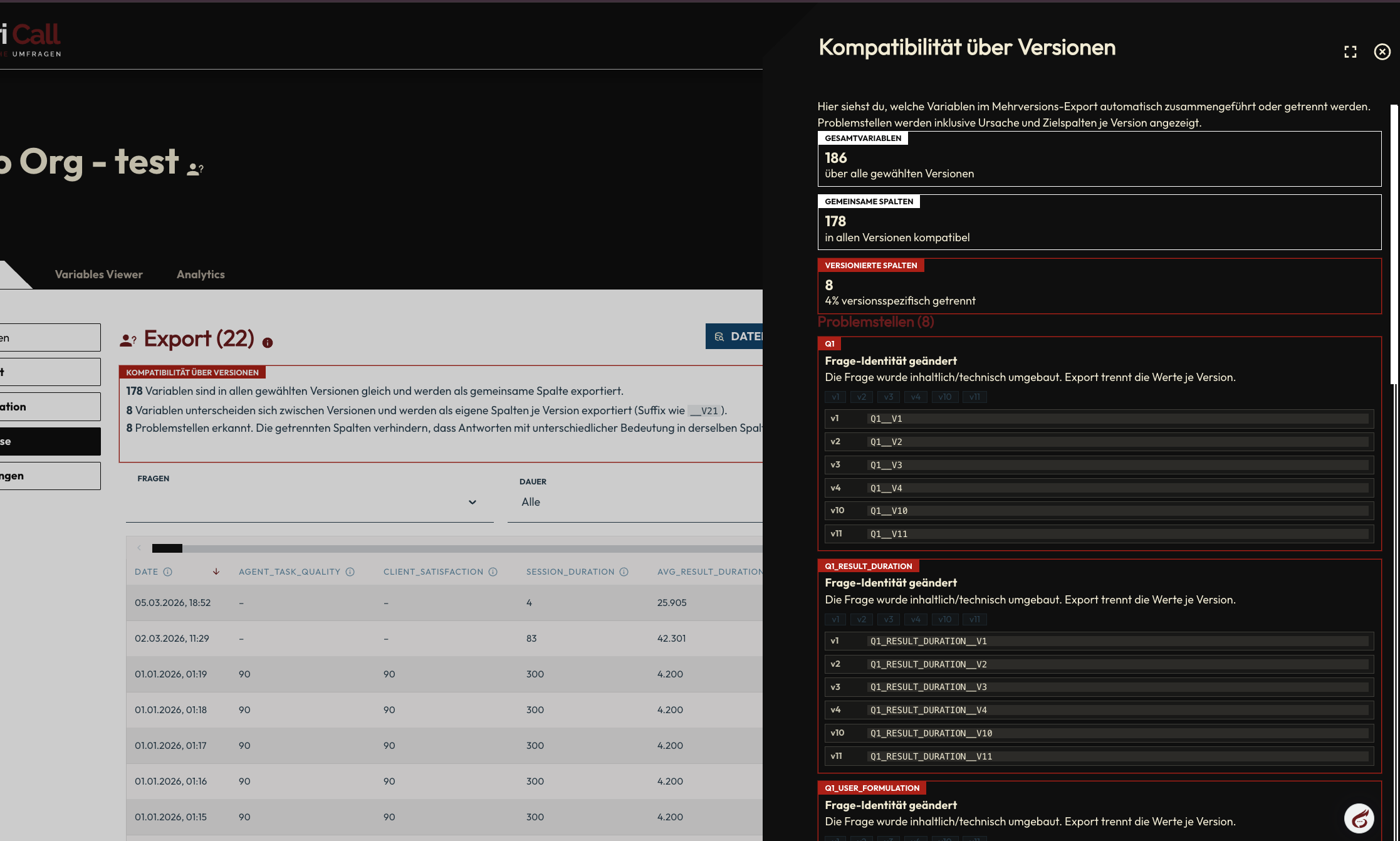
Task: Click the info icon on SESSION_DURATION column
Action: (623, 572)
